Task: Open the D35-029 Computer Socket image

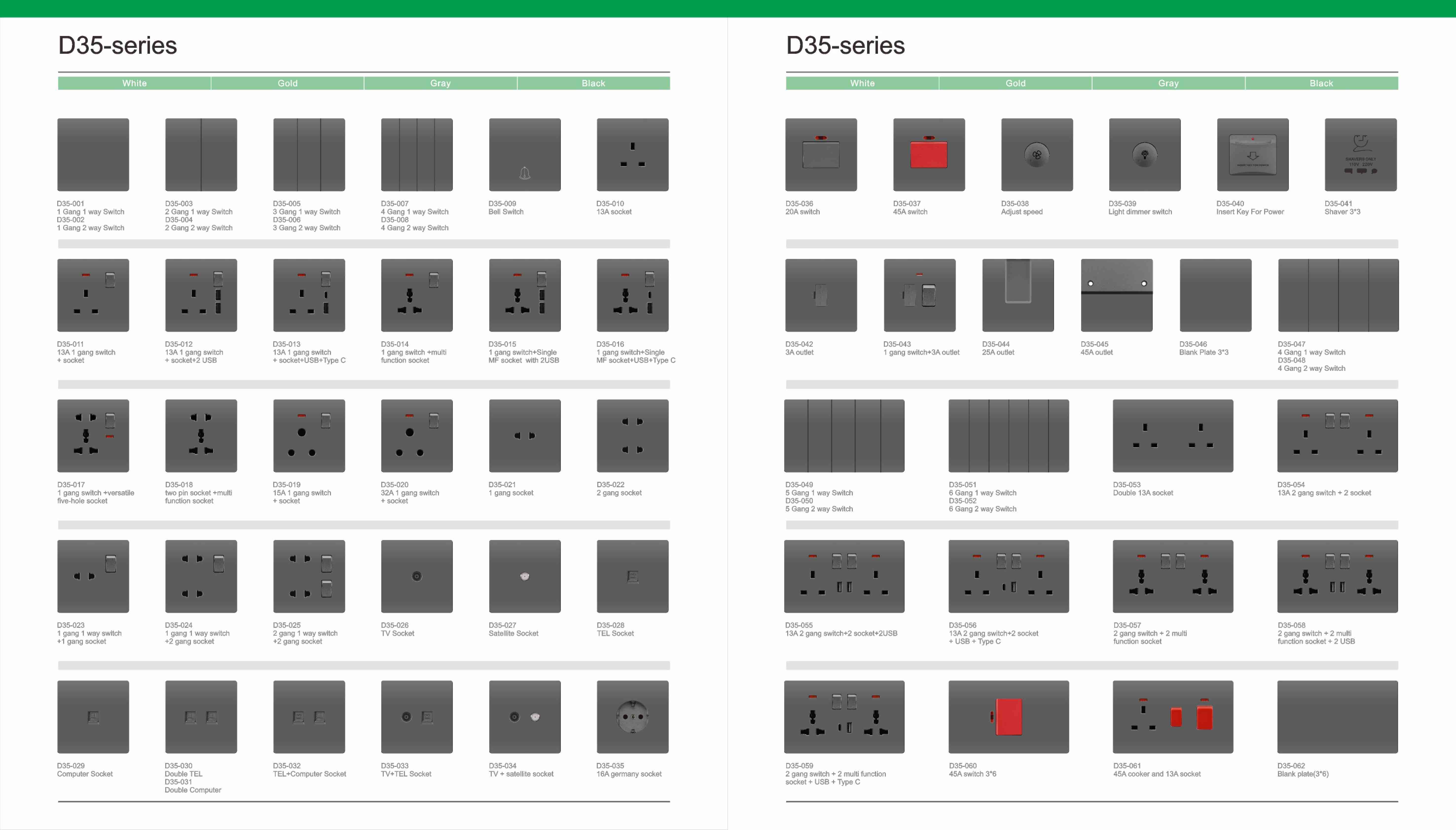Action: (93, 717)
